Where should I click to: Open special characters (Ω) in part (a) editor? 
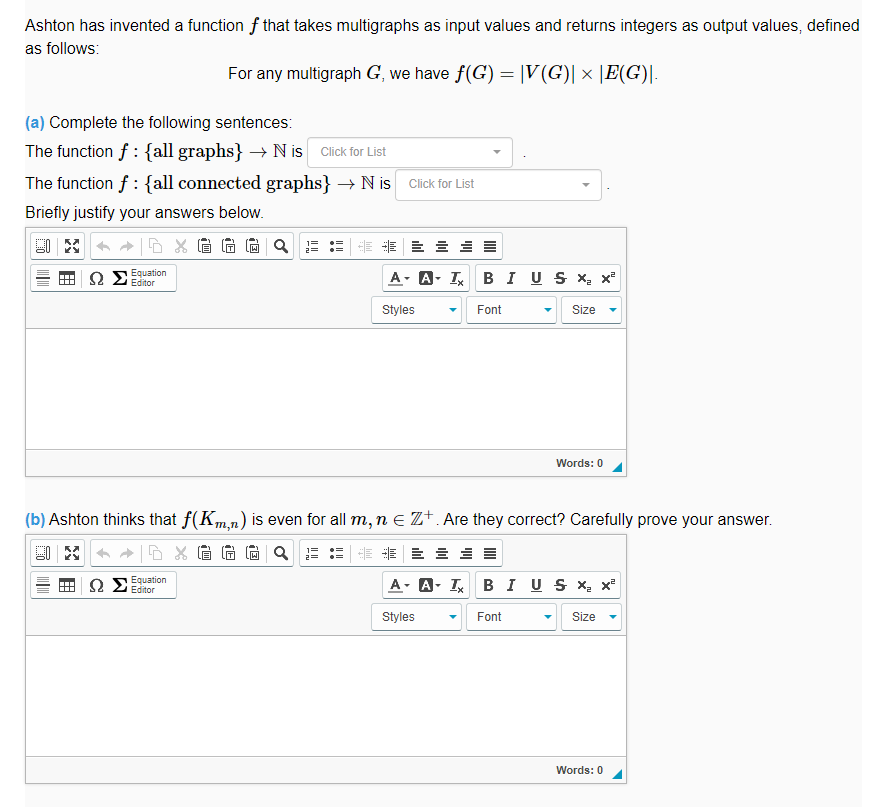point(96,278)
